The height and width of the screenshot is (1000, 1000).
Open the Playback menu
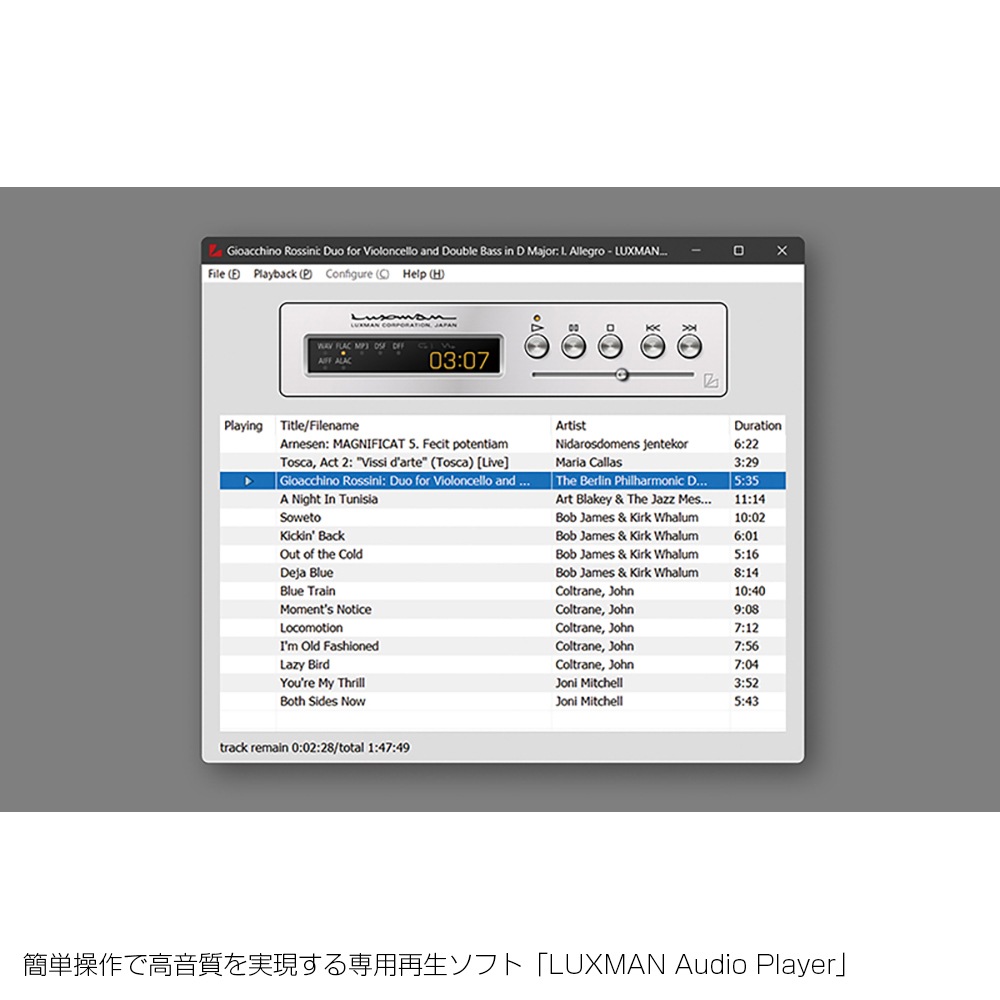tap(283, 274)
